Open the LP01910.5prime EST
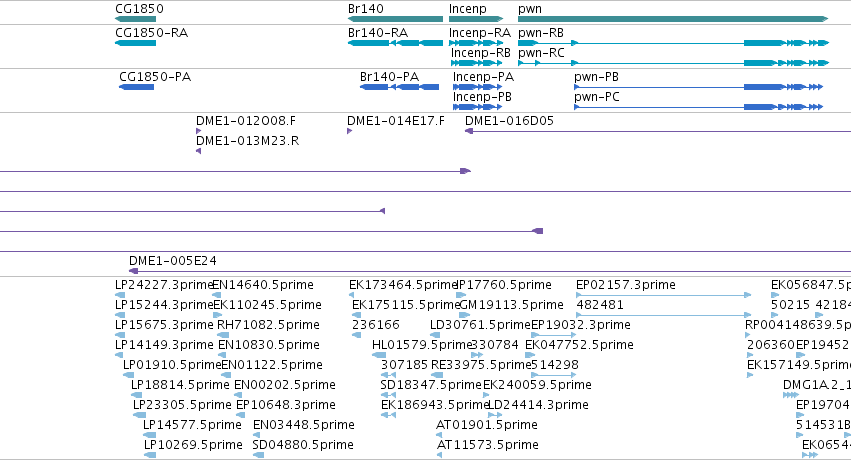 (129, 375)
